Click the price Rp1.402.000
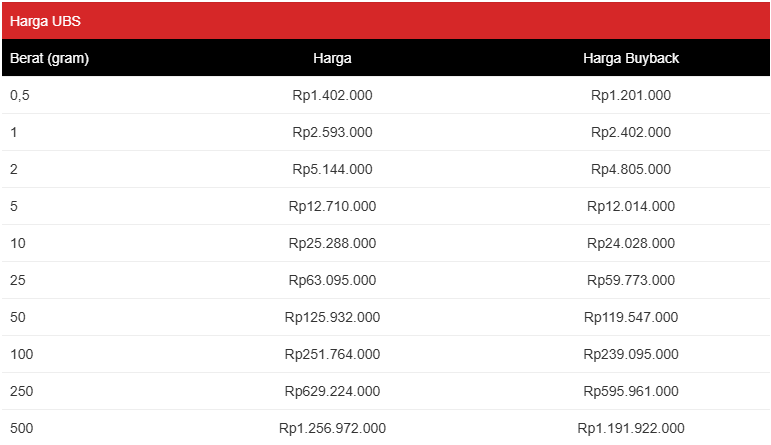Viewport: 771px width, 445px height. click(x=332, y=95)
